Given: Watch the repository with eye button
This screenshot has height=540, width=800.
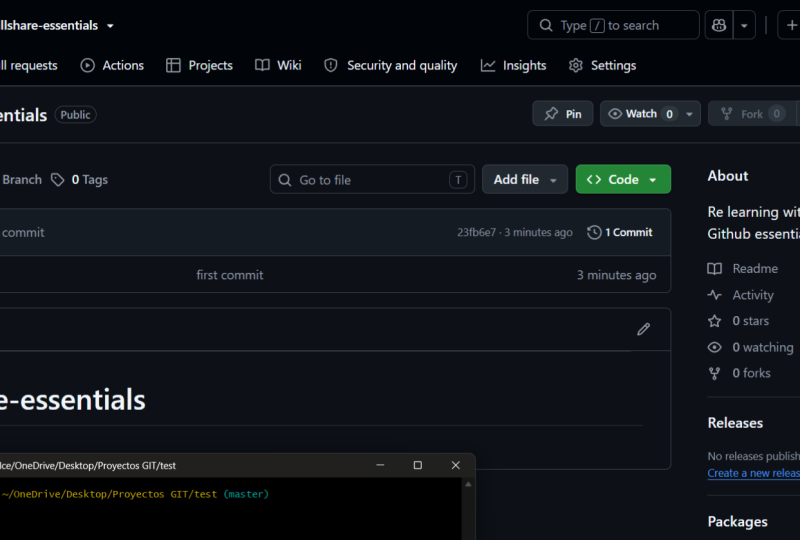Looking at the screenshot, I should (640, 114).
